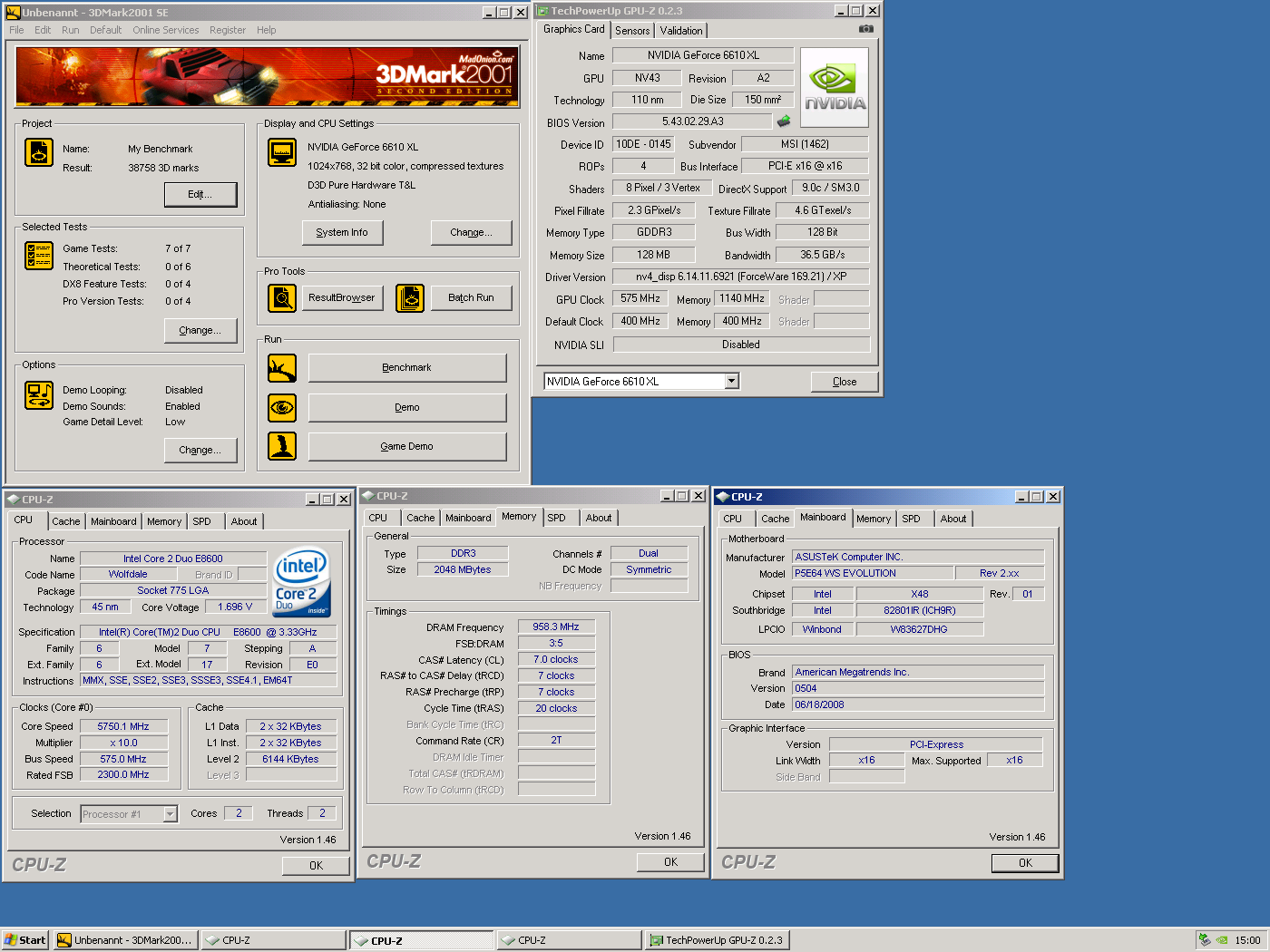Click the GPU-Z screenshot camera icon
Viewport: 1270px width, 952px height.
866,29
